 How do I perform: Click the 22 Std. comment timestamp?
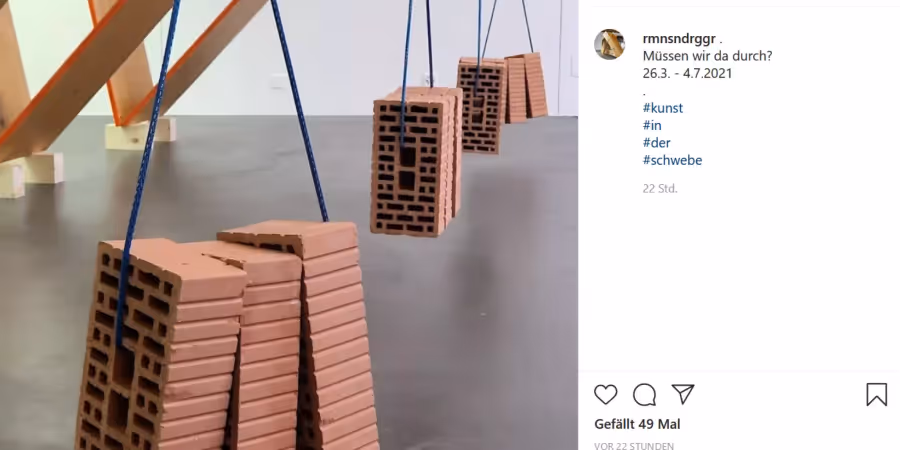click(660, 188)
